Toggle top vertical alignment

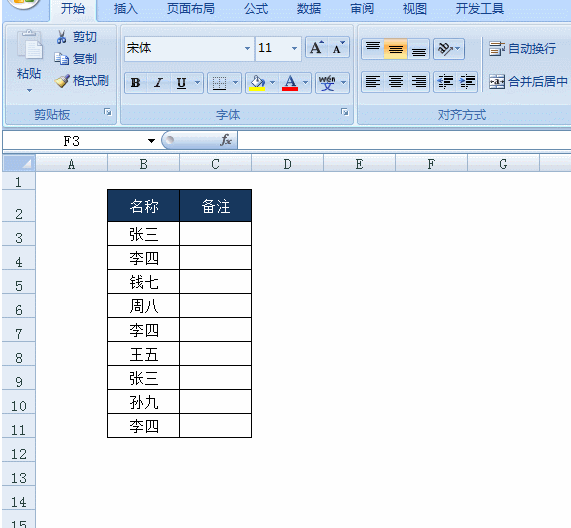(373, 49)
